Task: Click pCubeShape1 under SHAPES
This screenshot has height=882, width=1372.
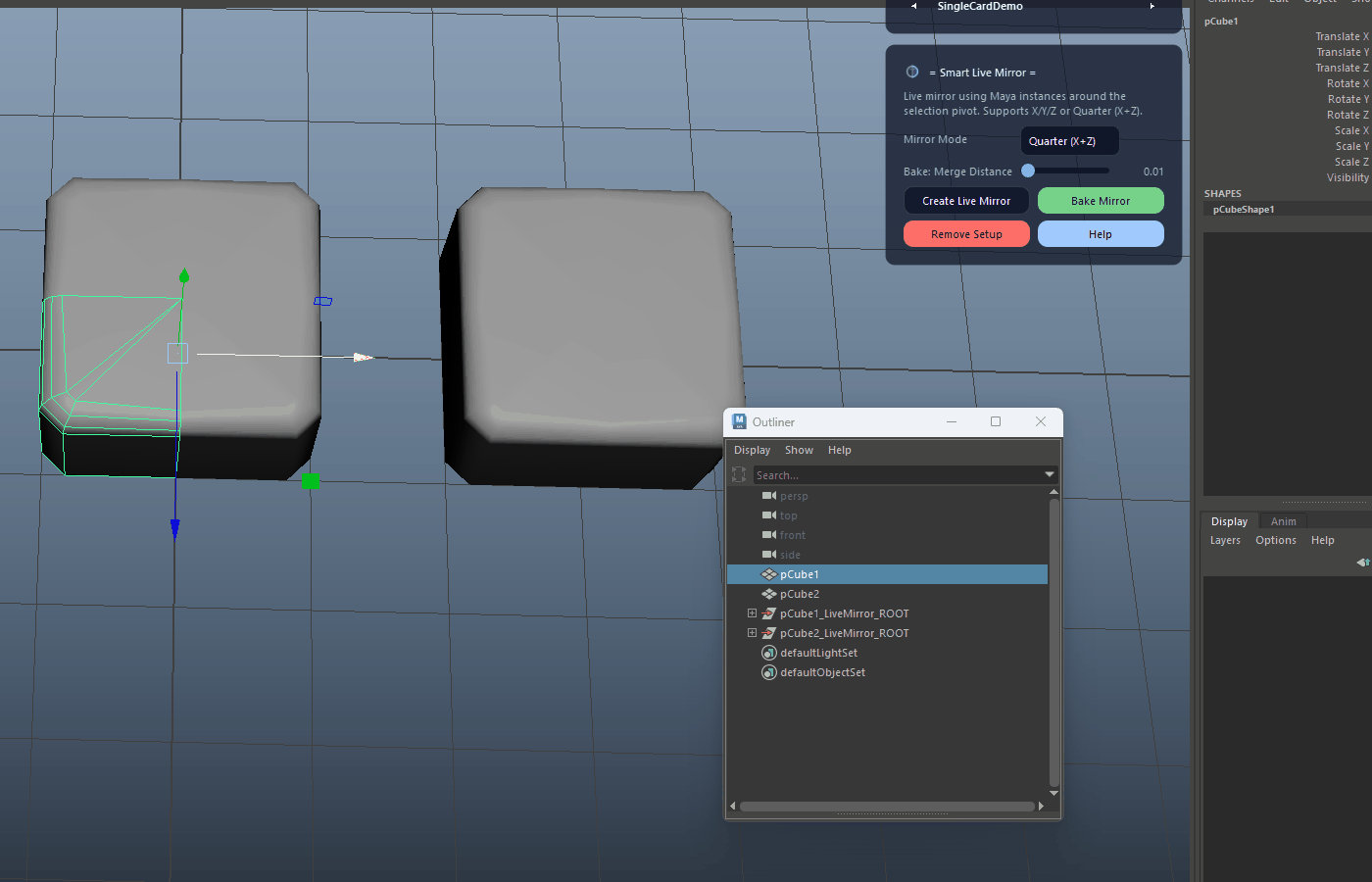Action: click(1244, 209)
